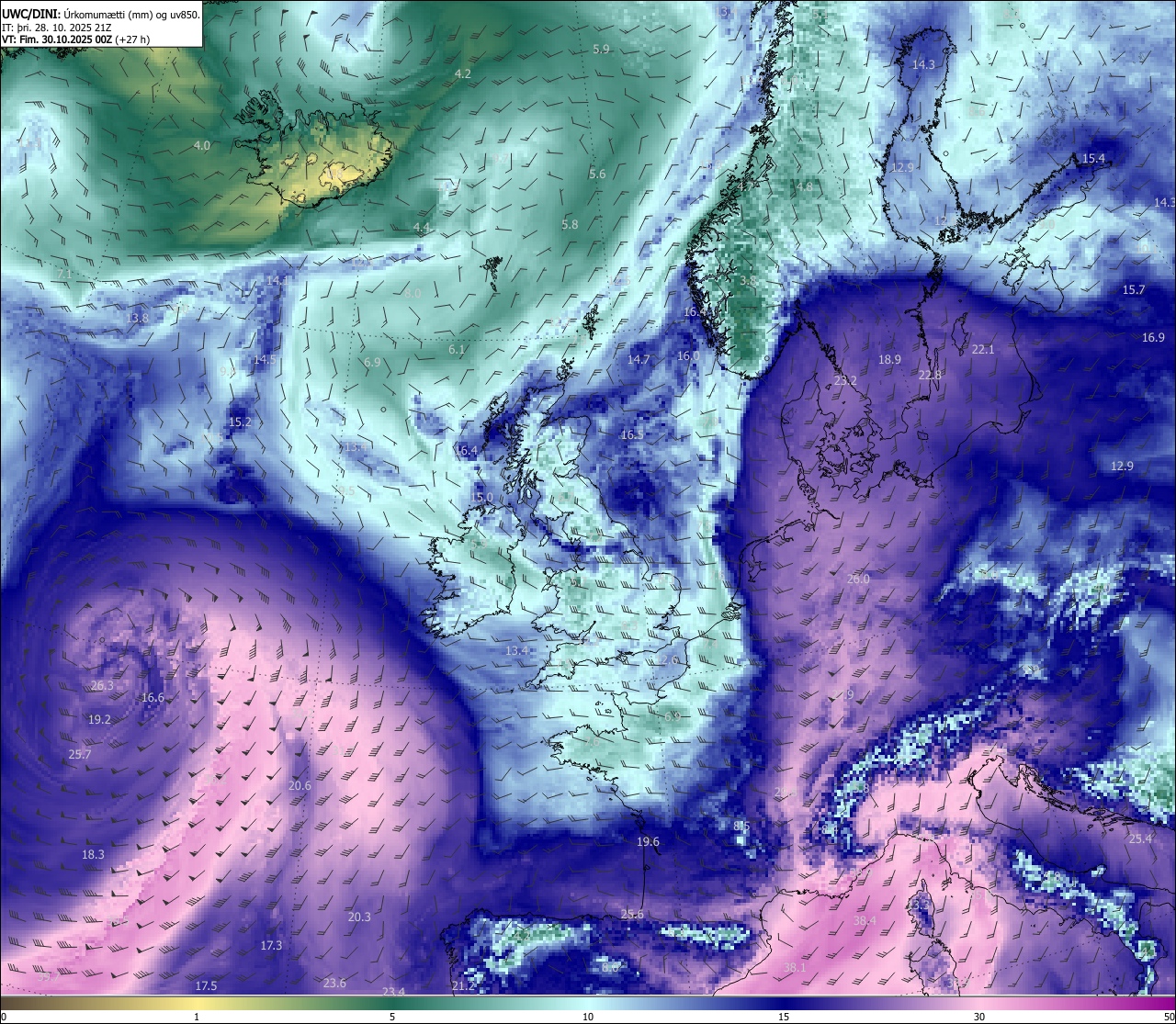Screen dimensions: 1176x1024
Task: Click the 'IT: þri. 28. 10. 2025 21Z' line
Action: 55,28
